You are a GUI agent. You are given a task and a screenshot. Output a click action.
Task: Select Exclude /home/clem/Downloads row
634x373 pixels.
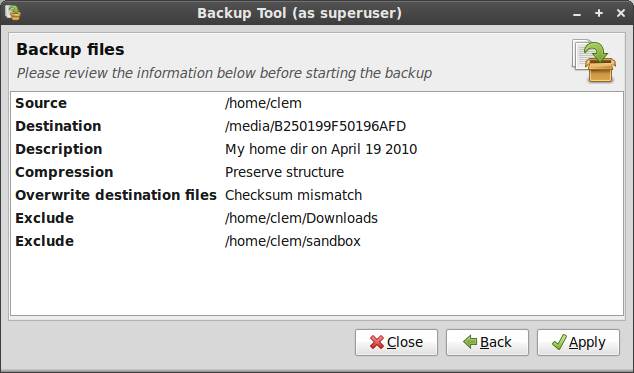click(x=317, y=218)
